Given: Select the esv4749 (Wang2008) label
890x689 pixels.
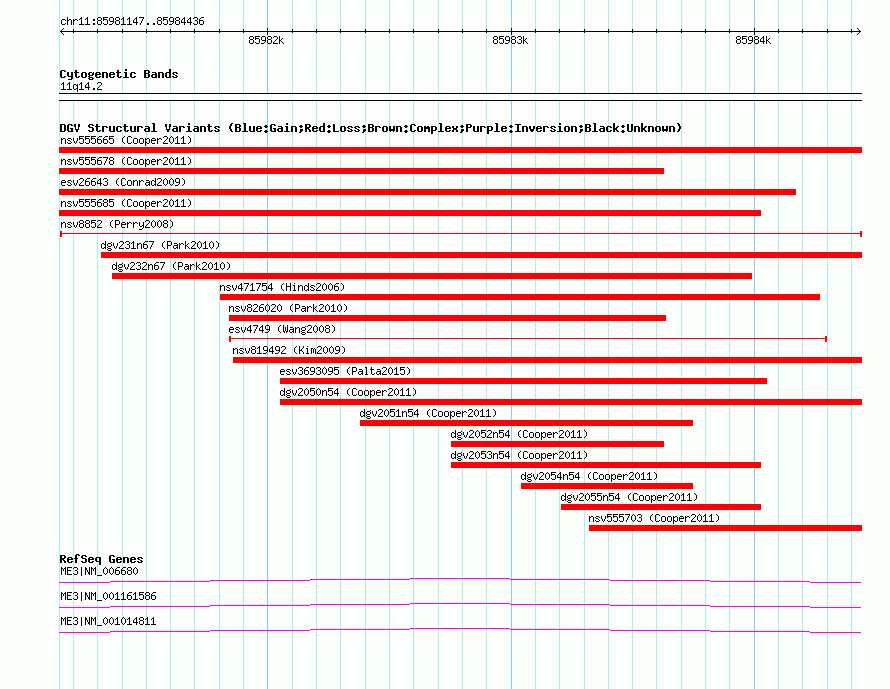Looking at the screenshot, I should (x=282, y=329).
